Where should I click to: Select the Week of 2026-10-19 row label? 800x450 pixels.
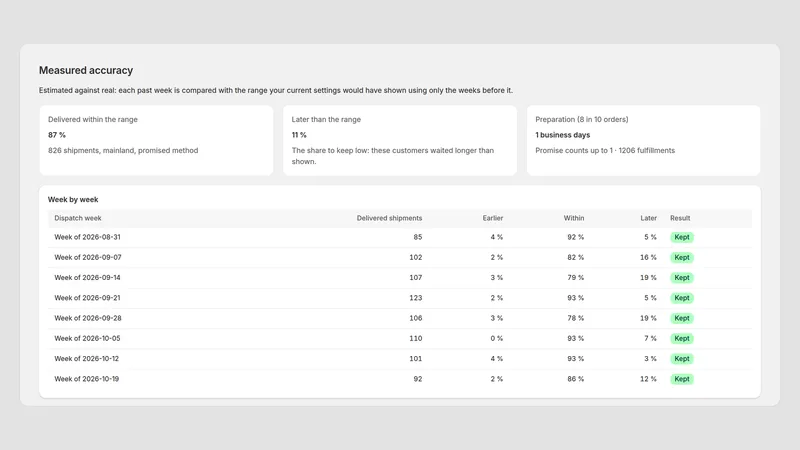point(86,379)
